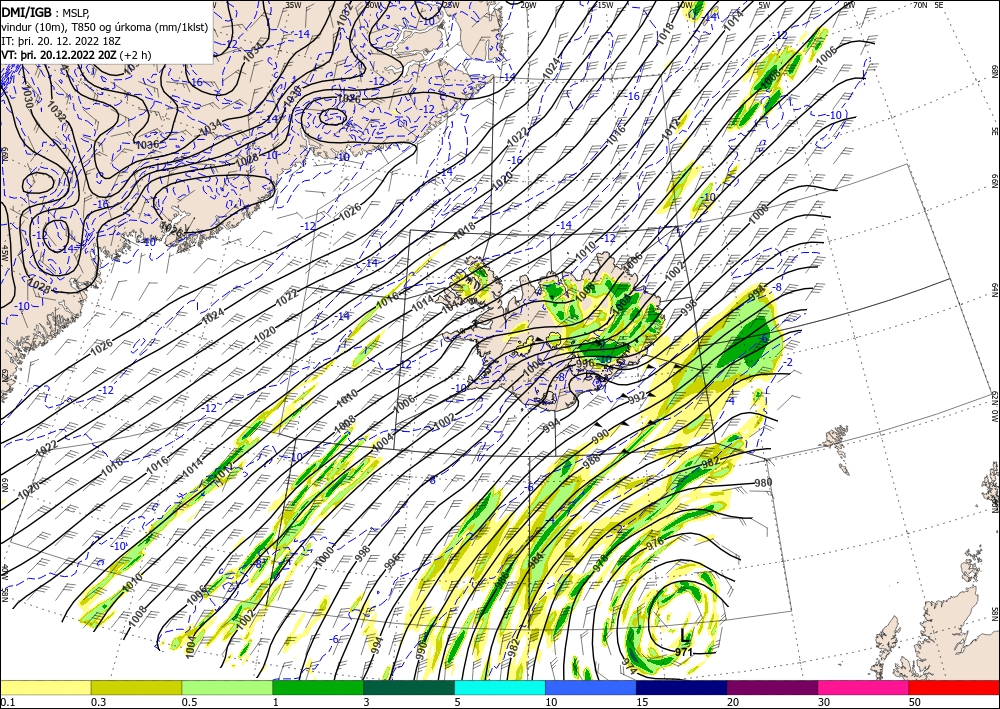Click legend value "3"
This screenshot has width=1000, height=709.
366,702
